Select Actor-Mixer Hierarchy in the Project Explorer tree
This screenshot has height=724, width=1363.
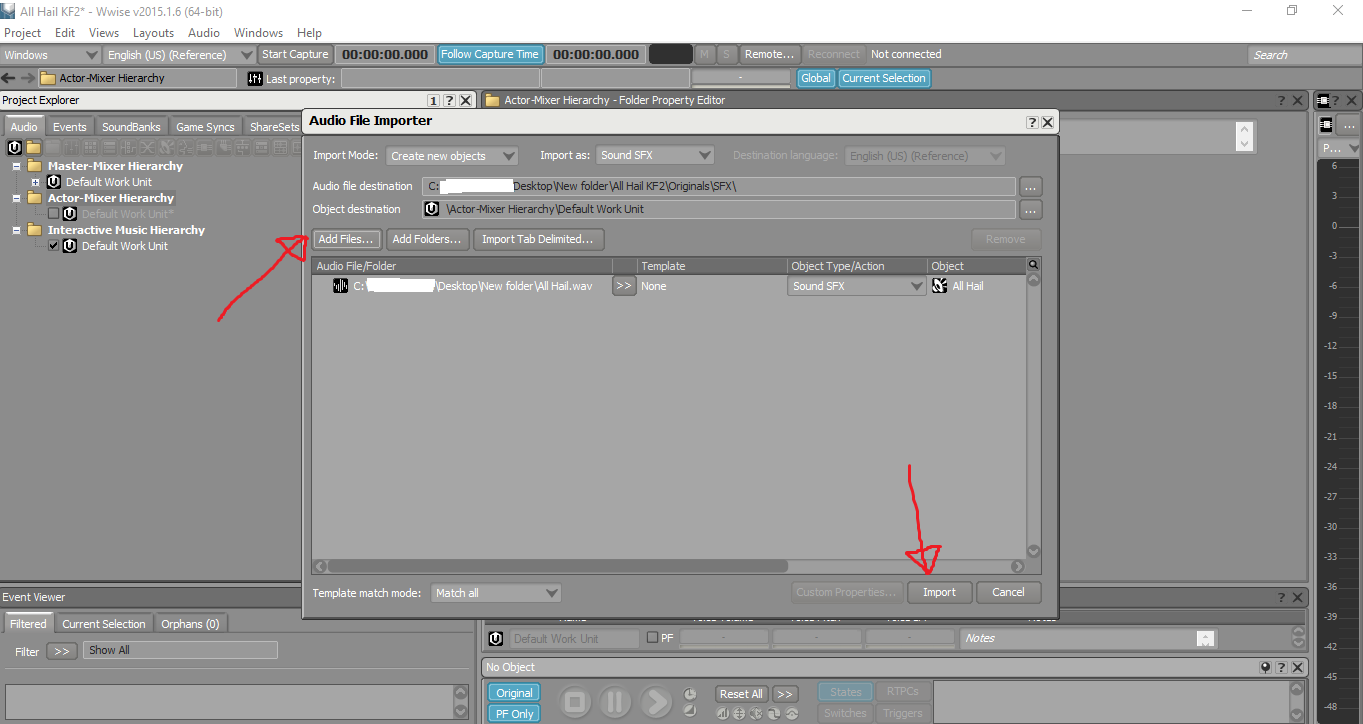coord(111,198)
